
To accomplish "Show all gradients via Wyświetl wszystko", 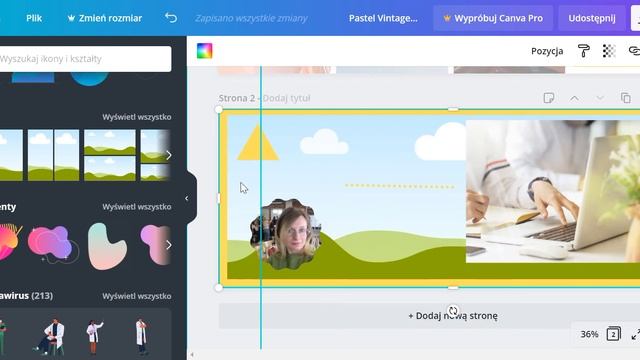I will tap(137, 207).
